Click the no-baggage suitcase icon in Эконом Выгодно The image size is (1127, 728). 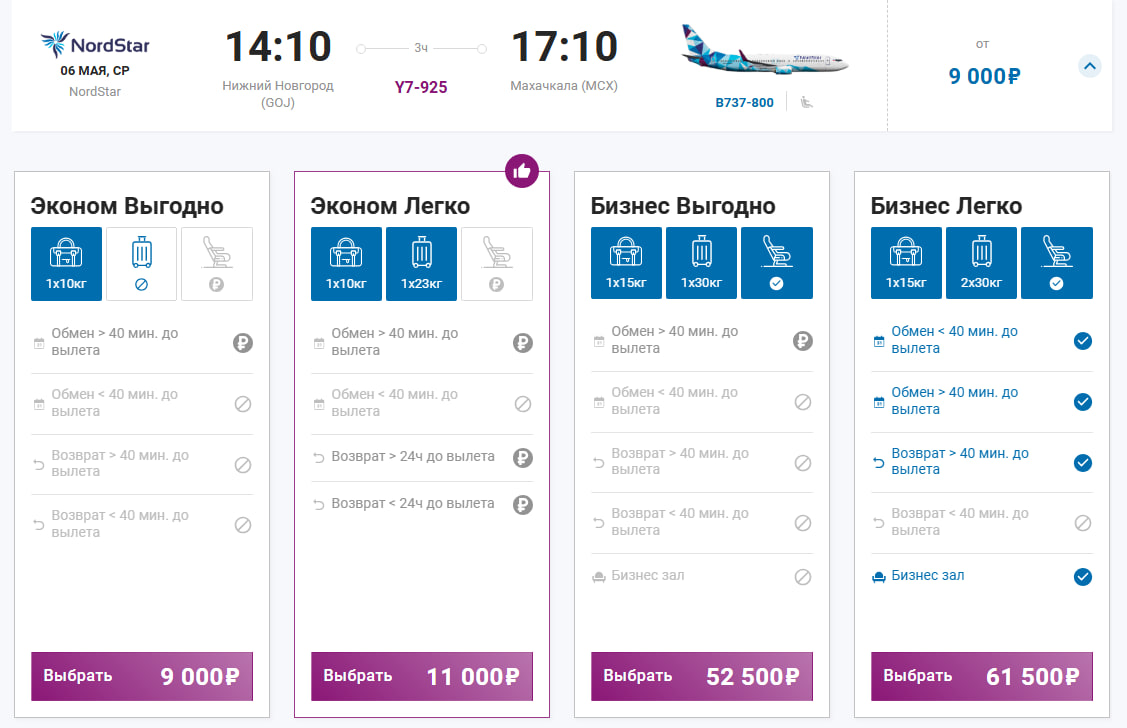(x=141, y=263)
